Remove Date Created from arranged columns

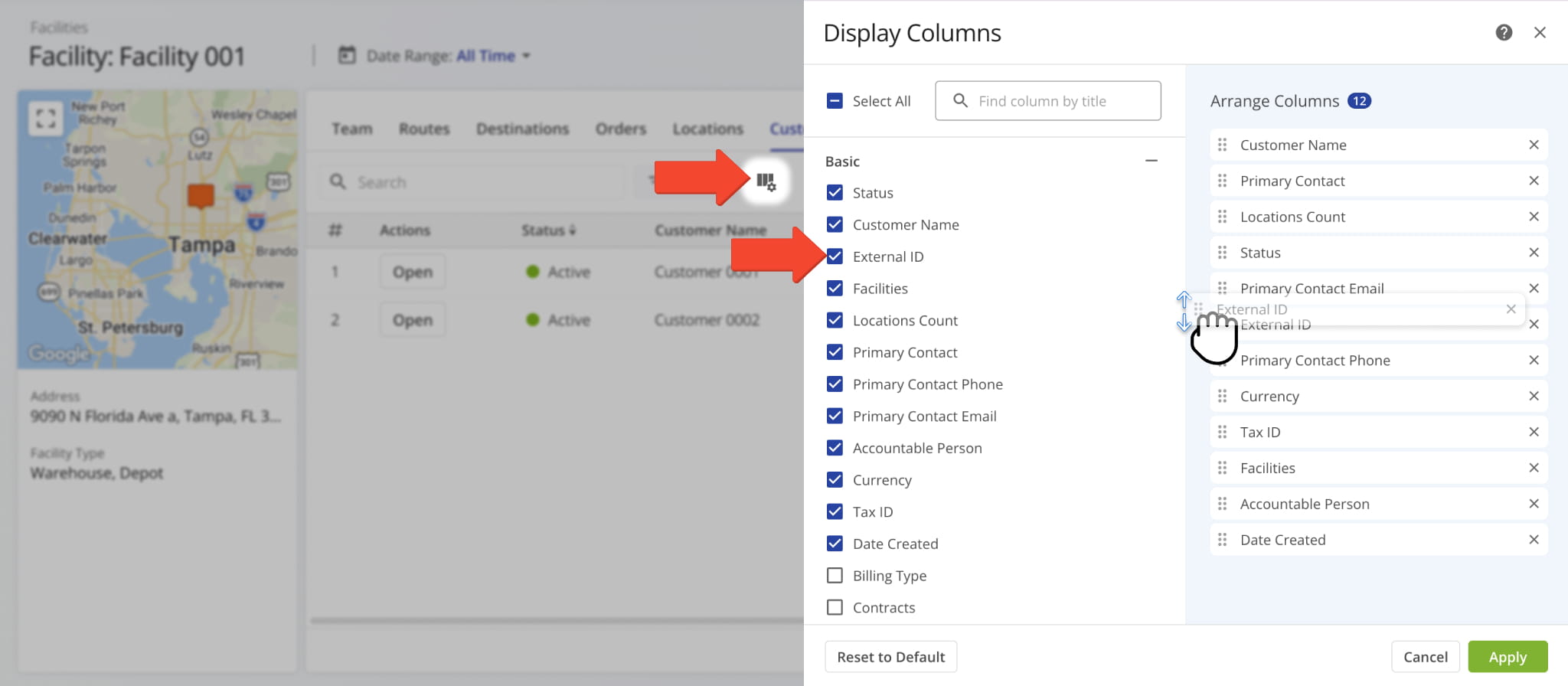point(1534,540)
